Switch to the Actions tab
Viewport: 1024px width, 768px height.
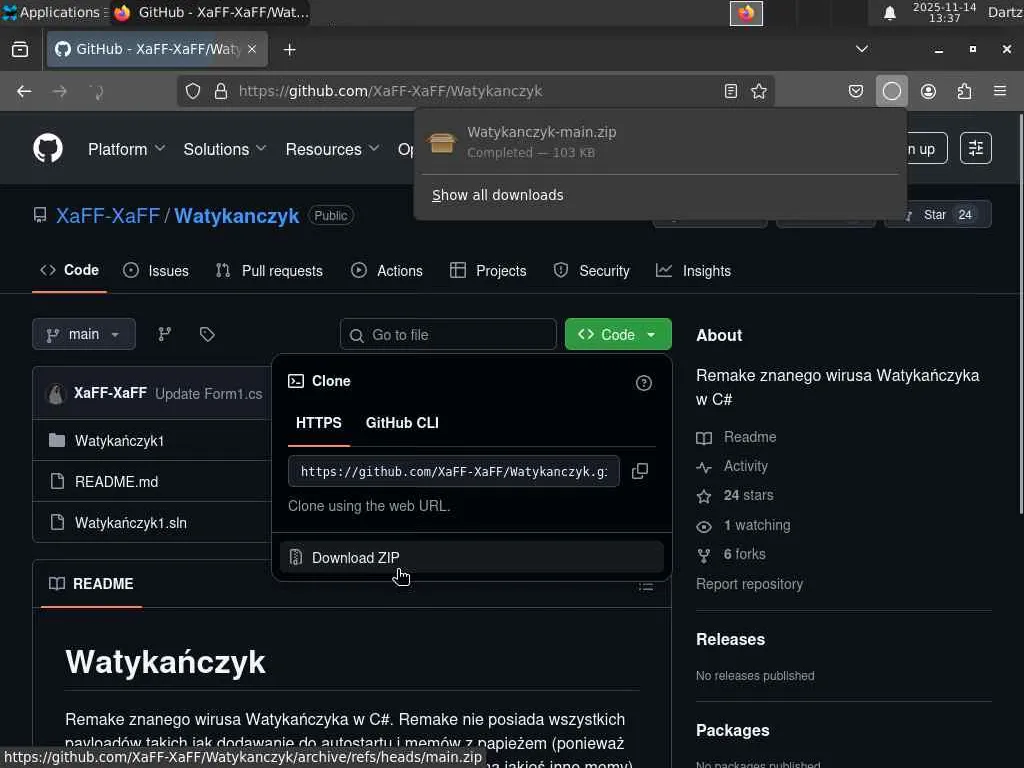click(387, 270)
